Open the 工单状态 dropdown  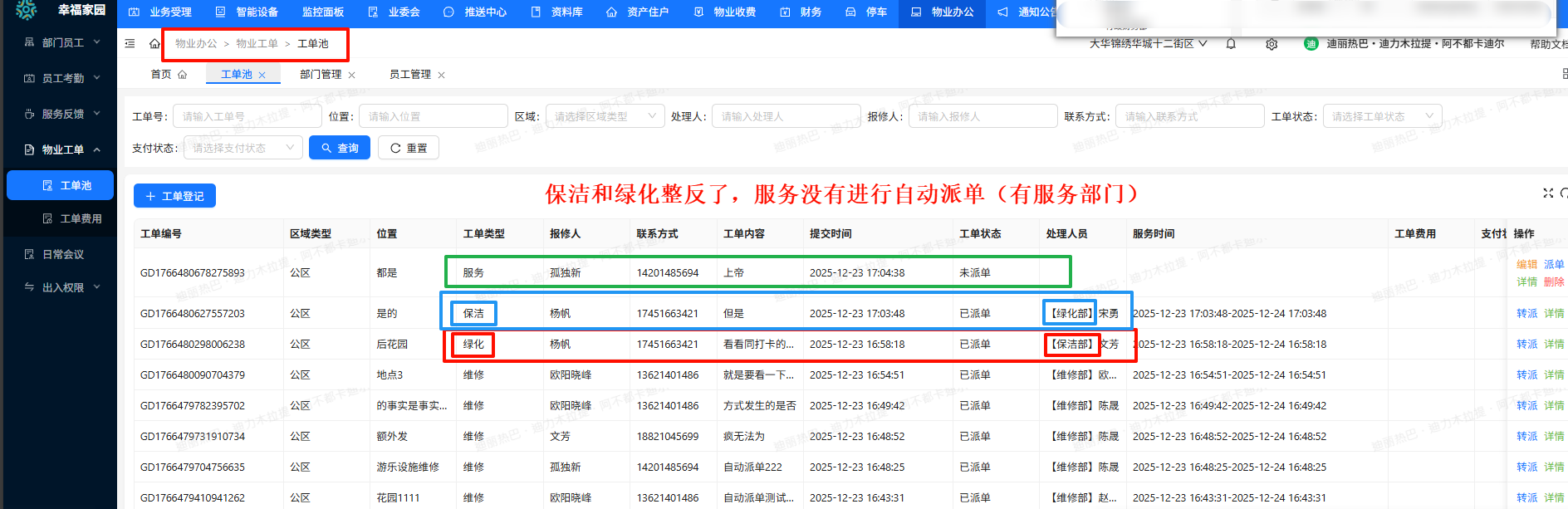pos(1381,116)
